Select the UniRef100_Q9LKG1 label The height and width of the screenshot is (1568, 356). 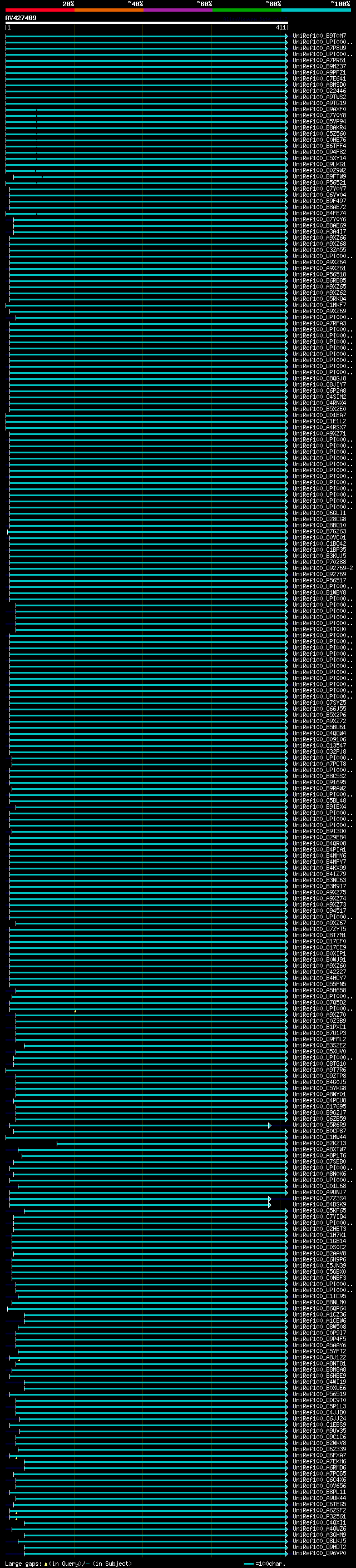click(319, 164)
